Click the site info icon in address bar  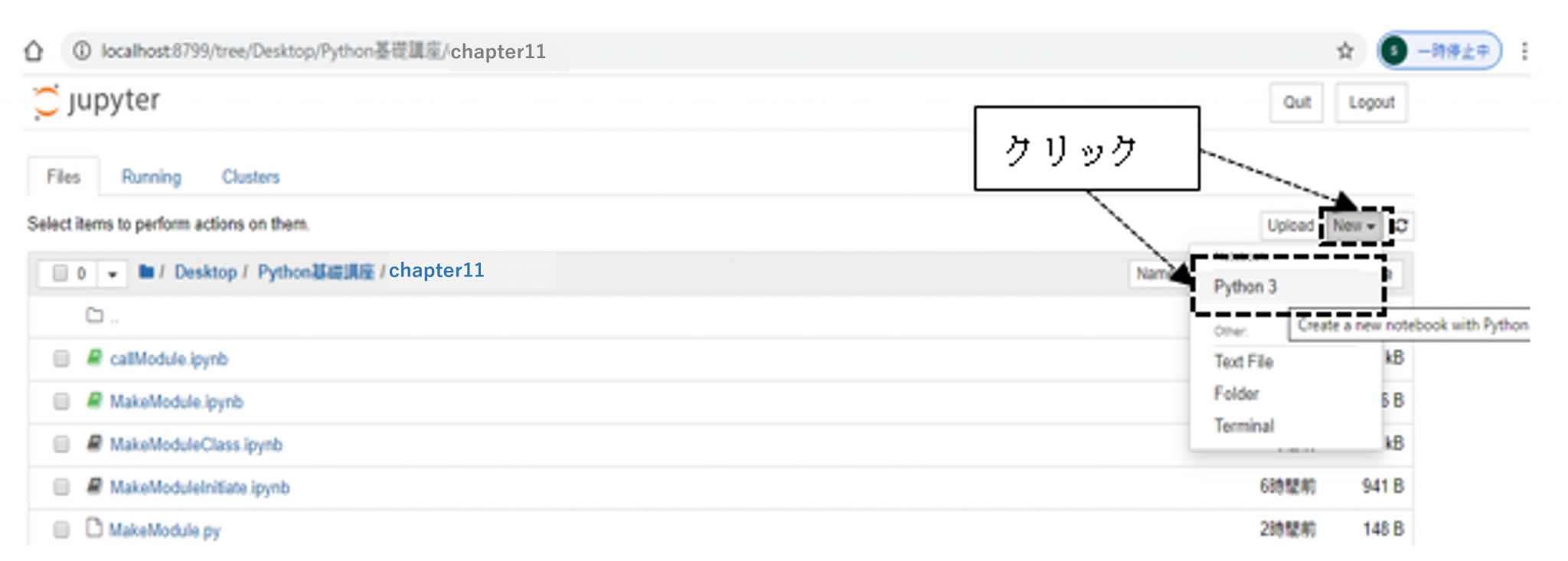(x=81, y=51)
